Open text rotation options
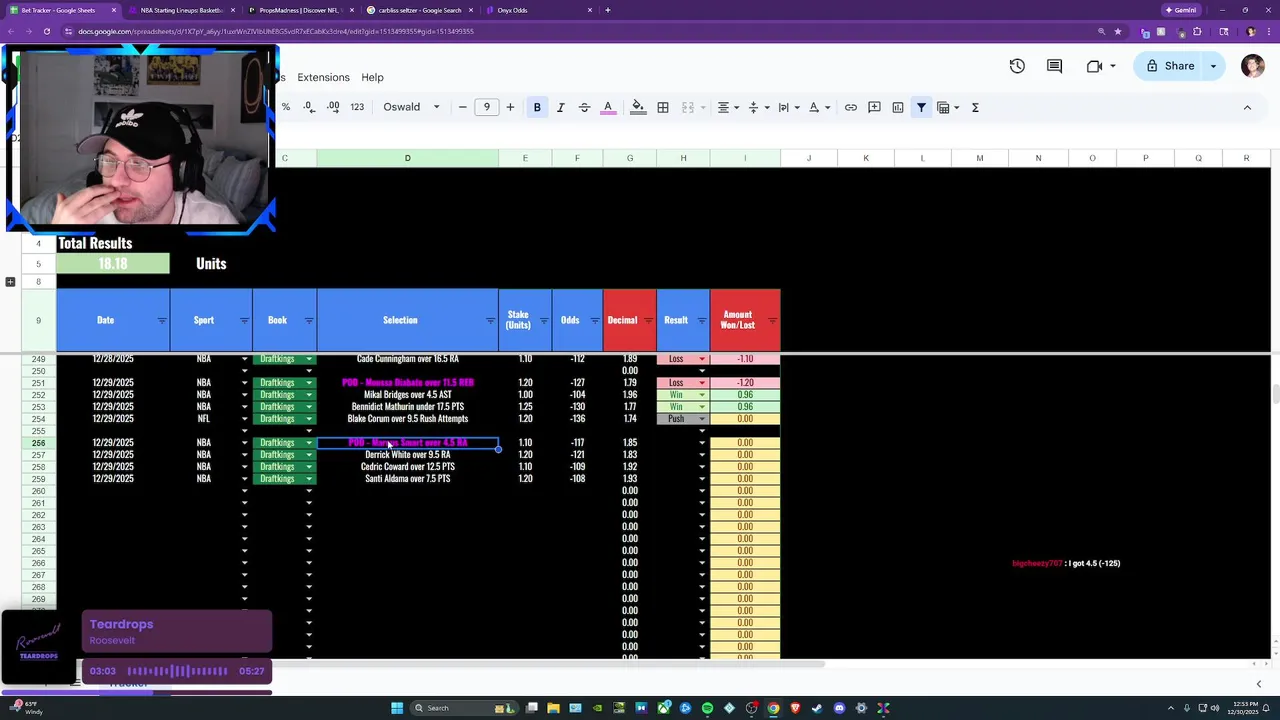Screen dimensions: 1280x720 click(818, 107)
